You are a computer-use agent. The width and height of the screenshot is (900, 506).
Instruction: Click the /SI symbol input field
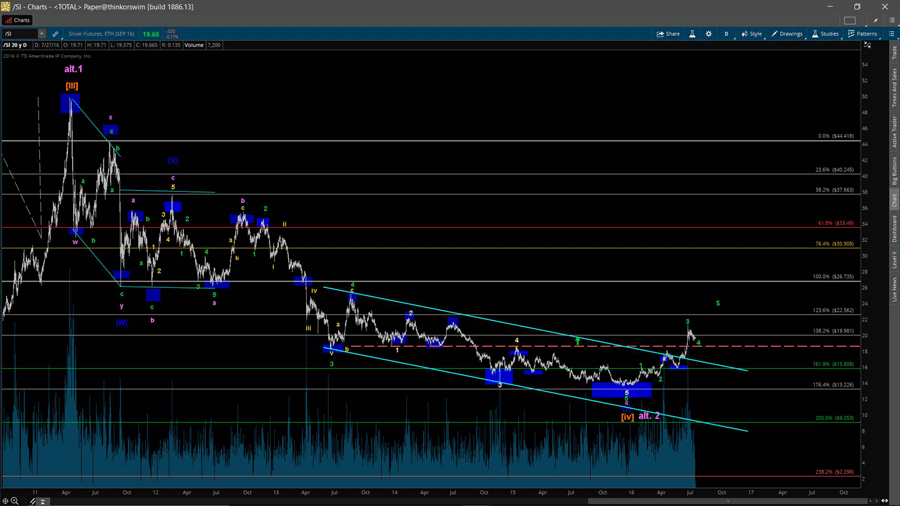(20, 34)
